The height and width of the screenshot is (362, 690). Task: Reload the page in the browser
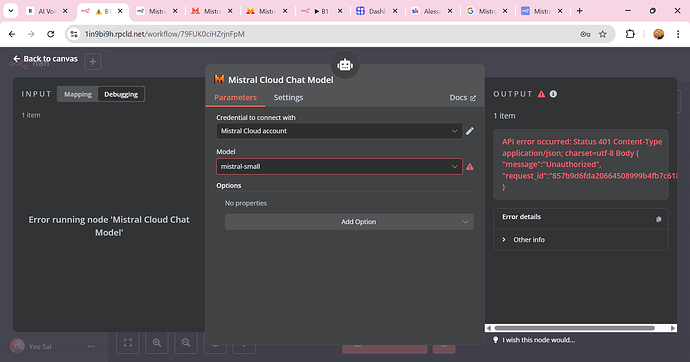[x=51, y=34]
